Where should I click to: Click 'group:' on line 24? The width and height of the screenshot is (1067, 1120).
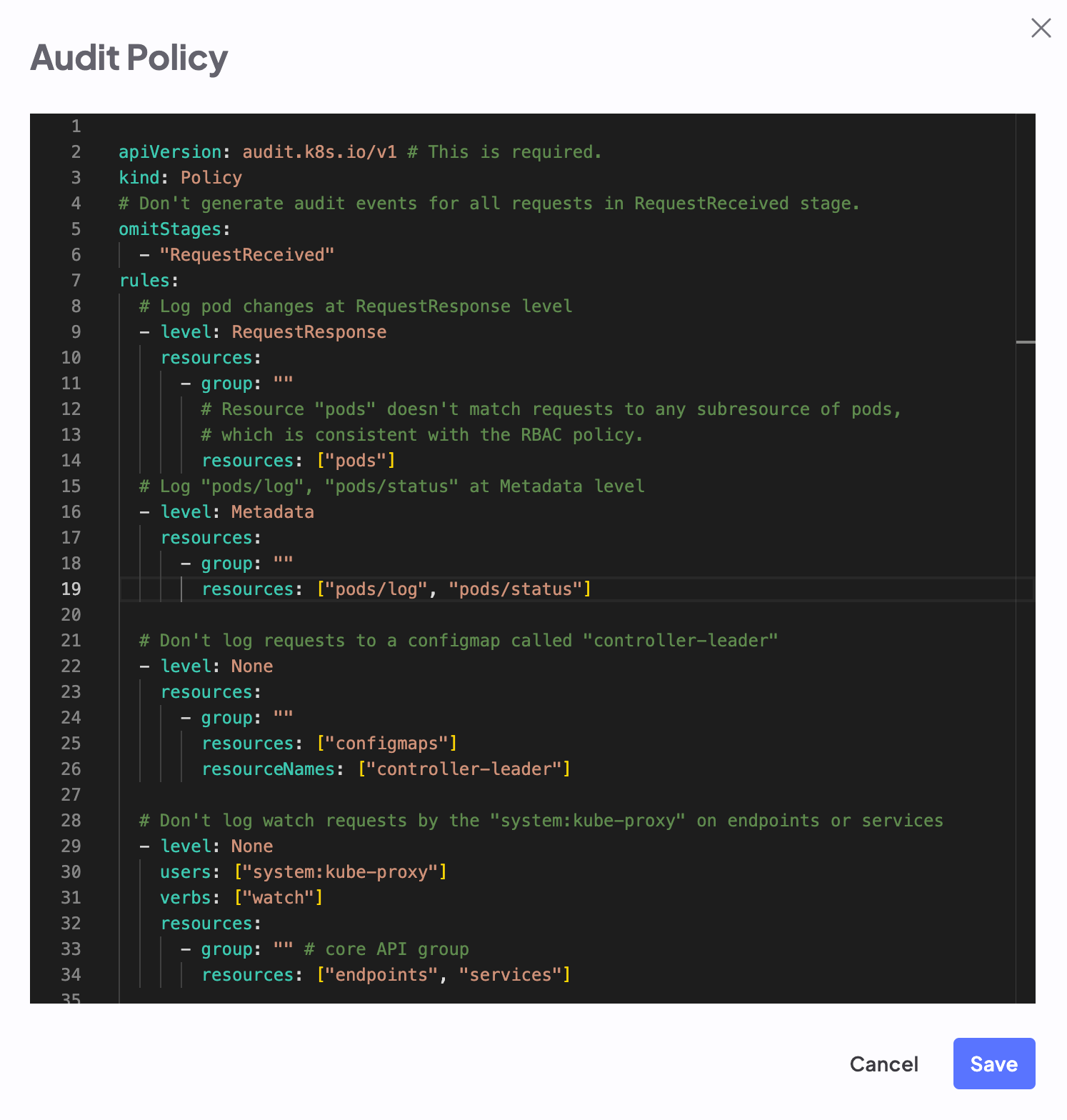pos(231,718)
